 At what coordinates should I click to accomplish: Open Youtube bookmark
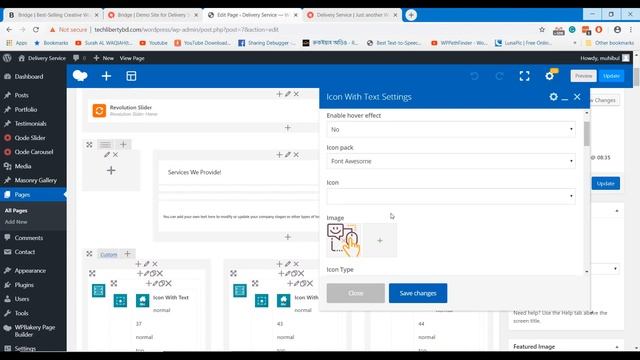[x=153, y=42]
